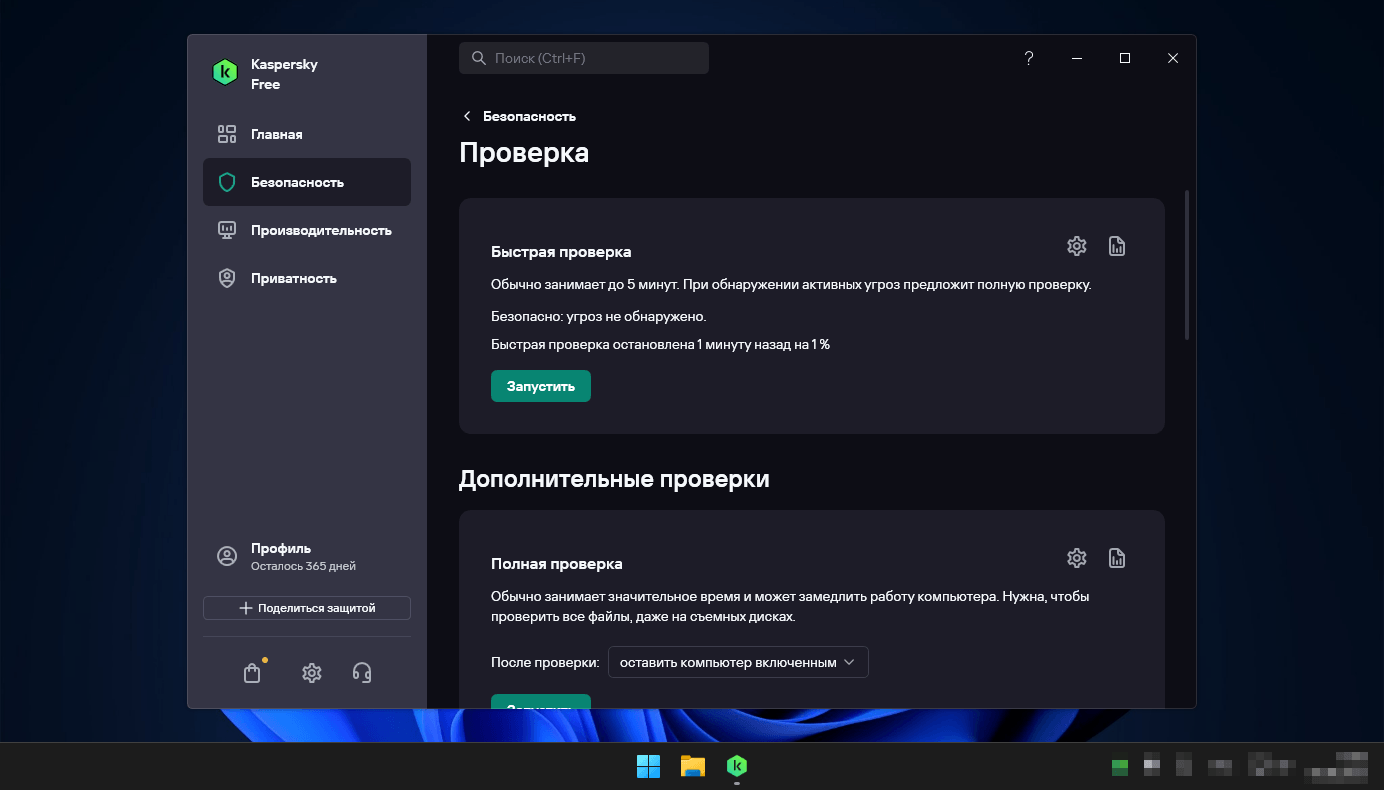Open Полная проверка settings gear
Viewport: 1384px width, 790px height.
[x=1076, y=558]
